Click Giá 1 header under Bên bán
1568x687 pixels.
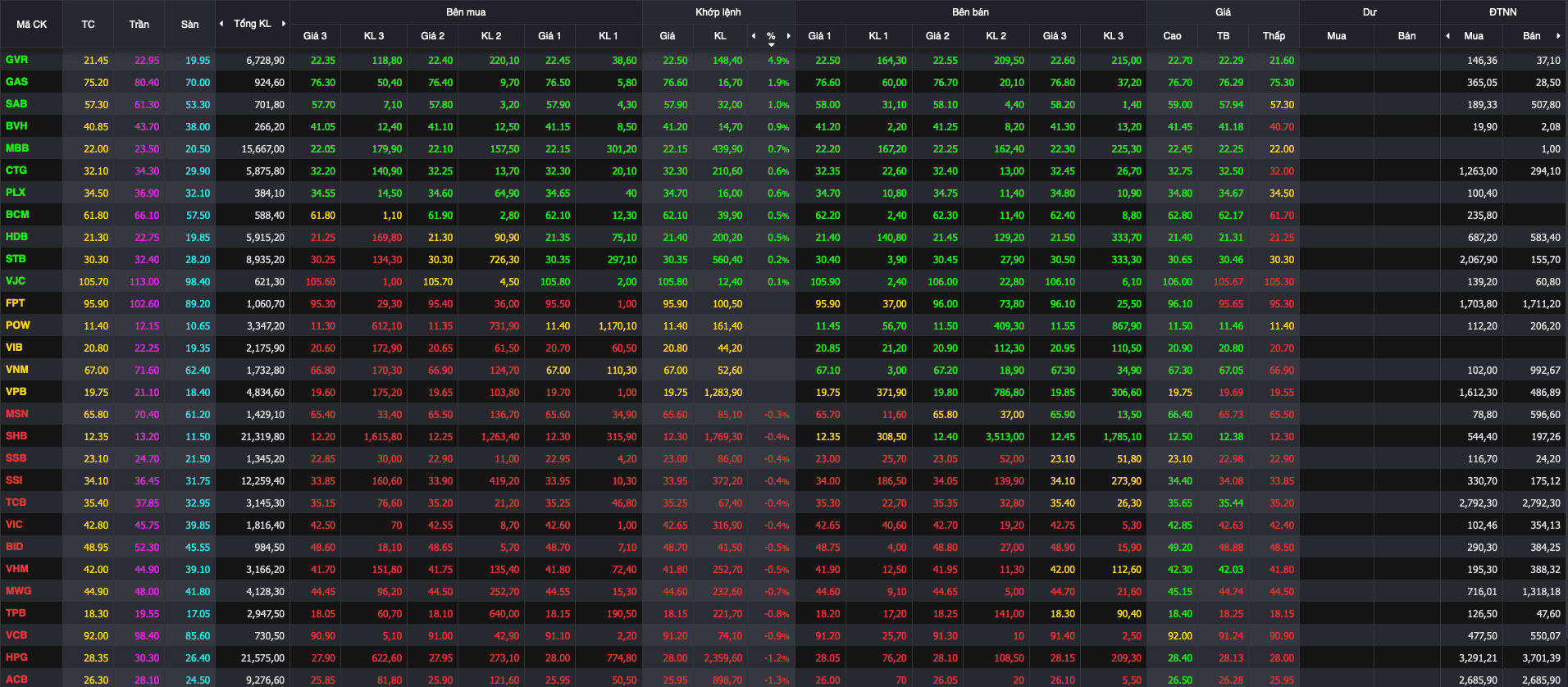click(x=819, y=36)
